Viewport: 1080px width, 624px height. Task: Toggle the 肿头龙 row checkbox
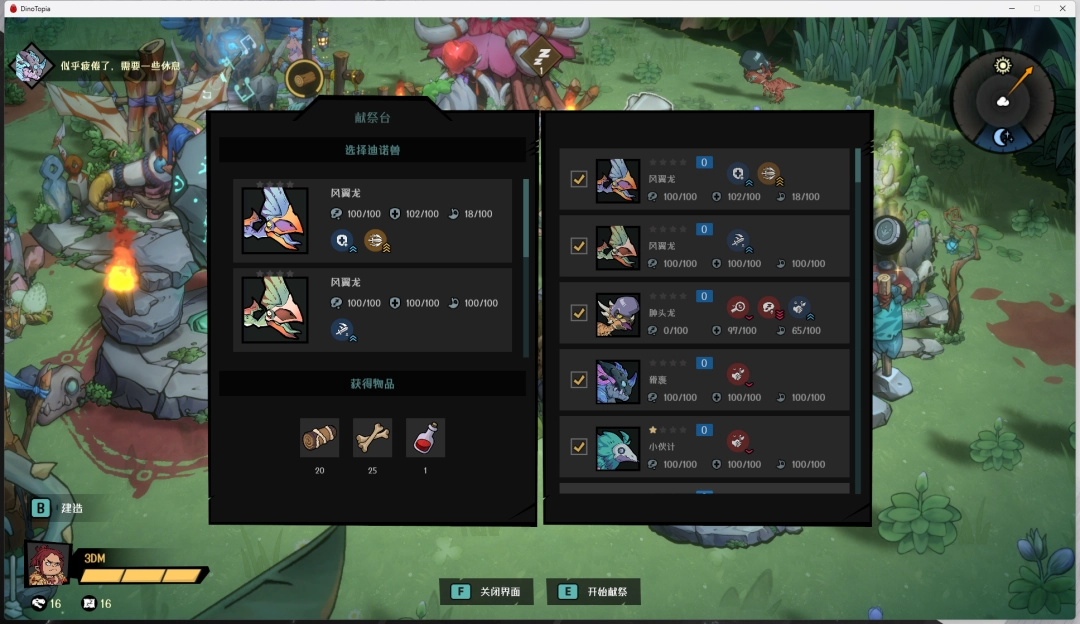(x=579, y=313)
